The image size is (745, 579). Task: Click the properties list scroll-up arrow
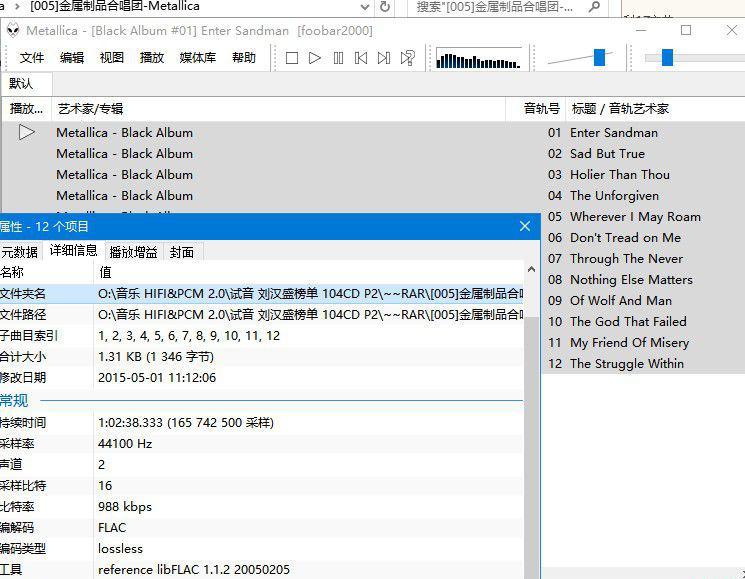[x=531, y=270]
